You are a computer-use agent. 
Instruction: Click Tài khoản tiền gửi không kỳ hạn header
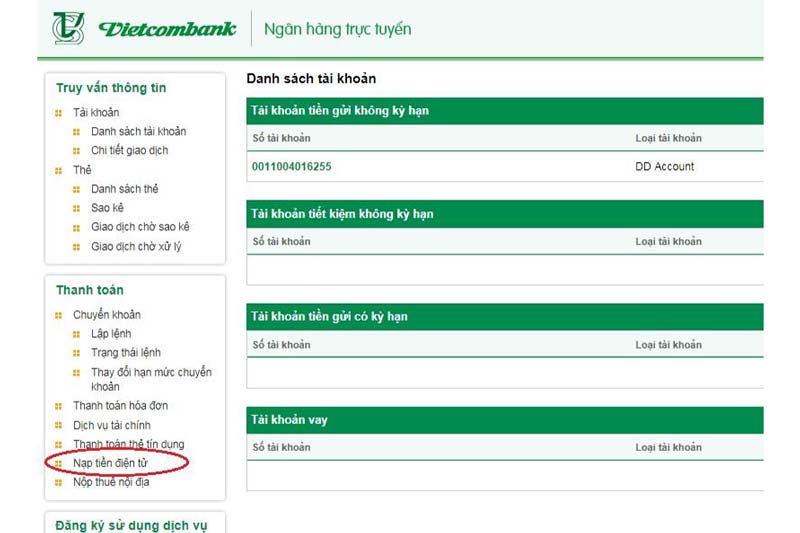pos(505,111)
